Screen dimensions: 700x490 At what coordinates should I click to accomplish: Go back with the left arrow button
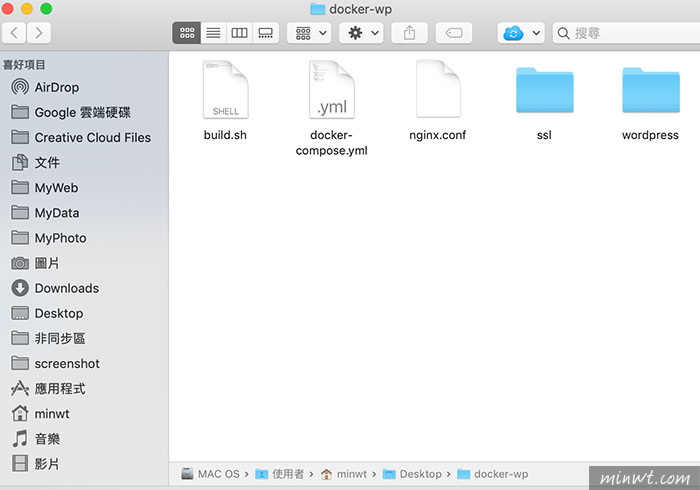14,33
